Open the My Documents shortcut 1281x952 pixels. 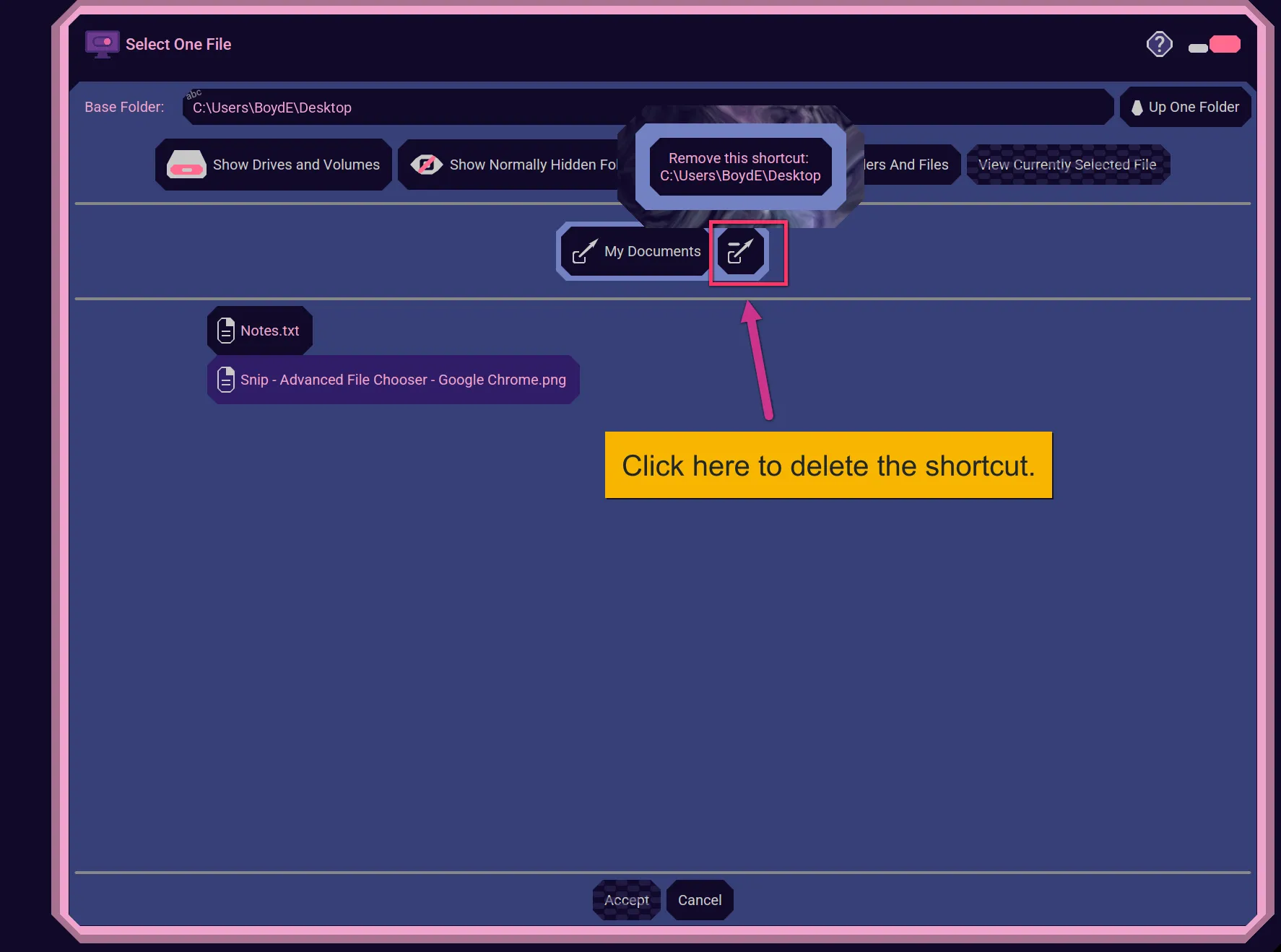click(x=636, y=251)
